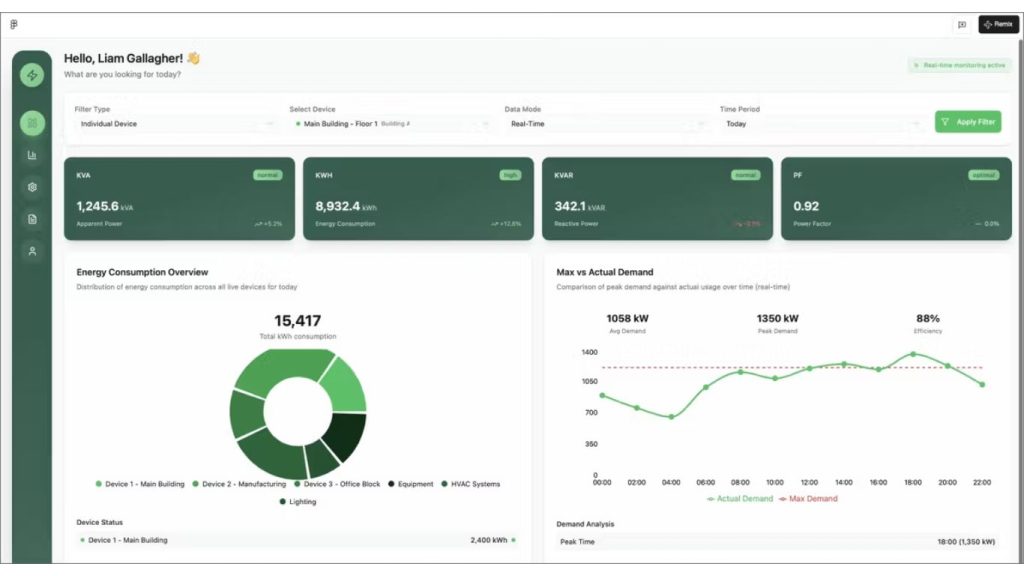Open settings via the sidebar gear icon
Viewport: 1024px width, 576px height.
[x=32, y=187]
